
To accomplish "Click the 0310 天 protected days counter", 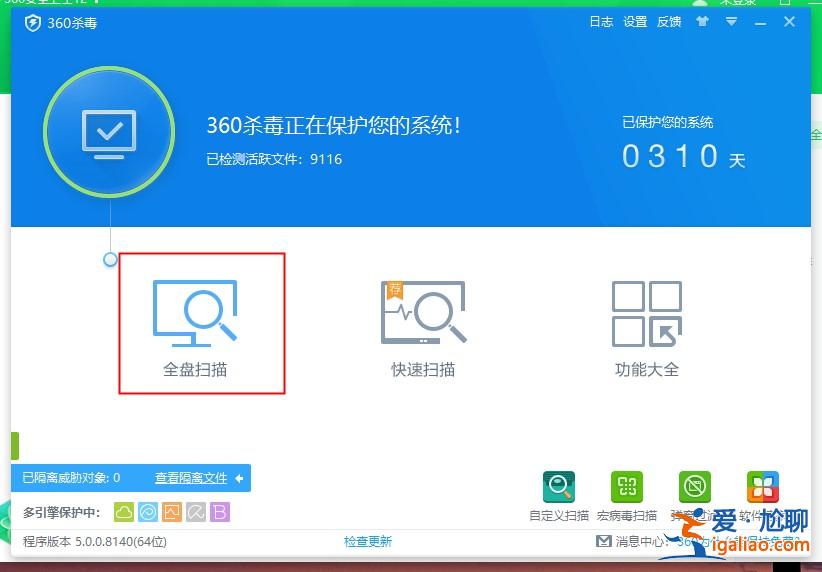I will 684,156.
